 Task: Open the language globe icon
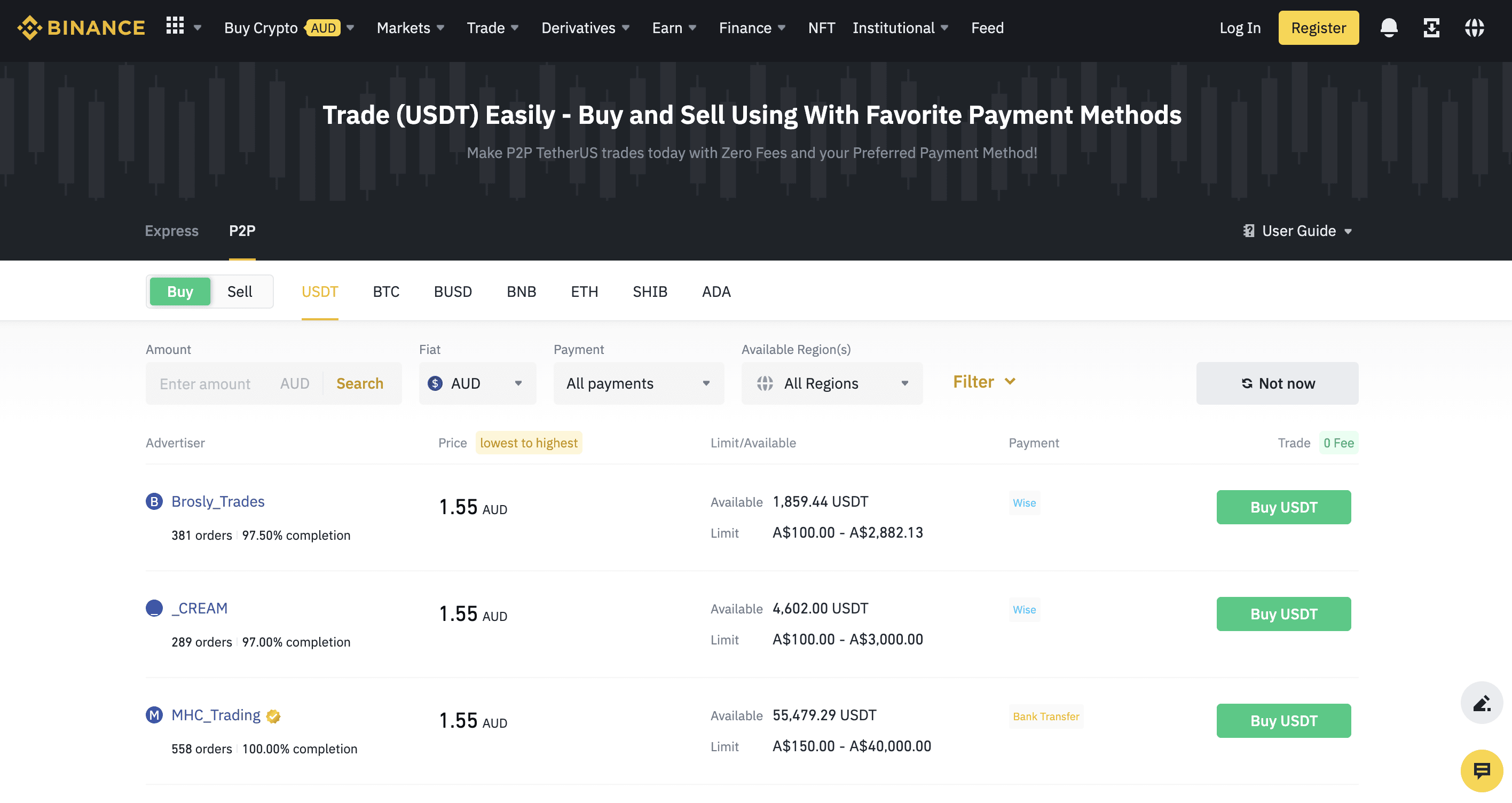tap(1474, 28)
